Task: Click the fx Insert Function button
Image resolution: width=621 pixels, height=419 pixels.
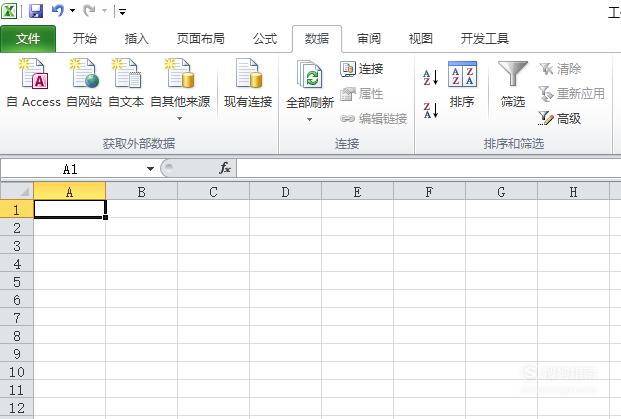Action: pos(225,168)
